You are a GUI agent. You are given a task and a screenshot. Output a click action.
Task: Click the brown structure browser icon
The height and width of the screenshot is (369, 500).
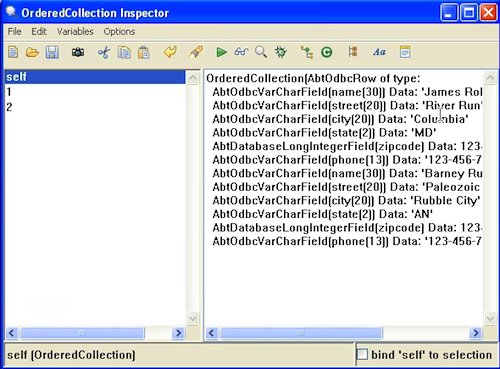(353, 52)
